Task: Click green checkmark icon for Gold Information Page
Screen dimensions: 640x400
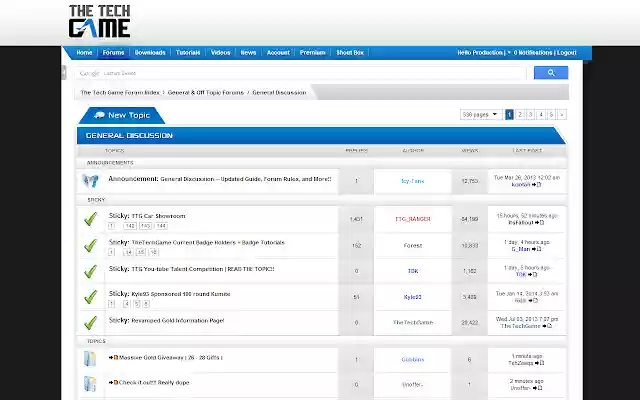Action: [91, 322]
